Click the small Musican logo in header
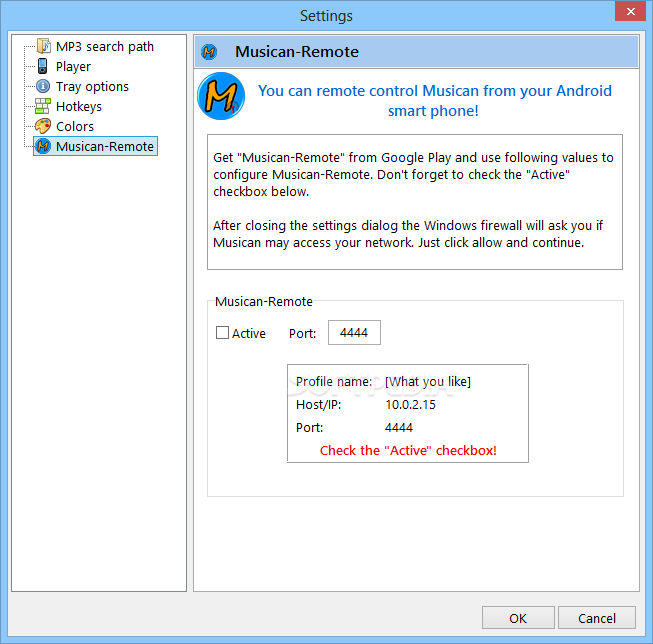 pyautogui.click(x=209, y=52)
